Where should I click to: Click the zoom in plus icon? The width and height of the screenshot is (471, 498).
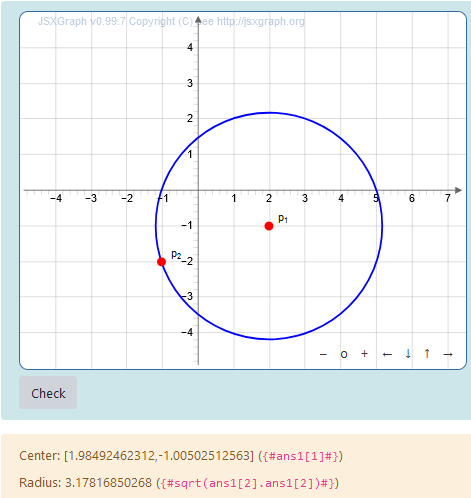[x=364, y=354]
